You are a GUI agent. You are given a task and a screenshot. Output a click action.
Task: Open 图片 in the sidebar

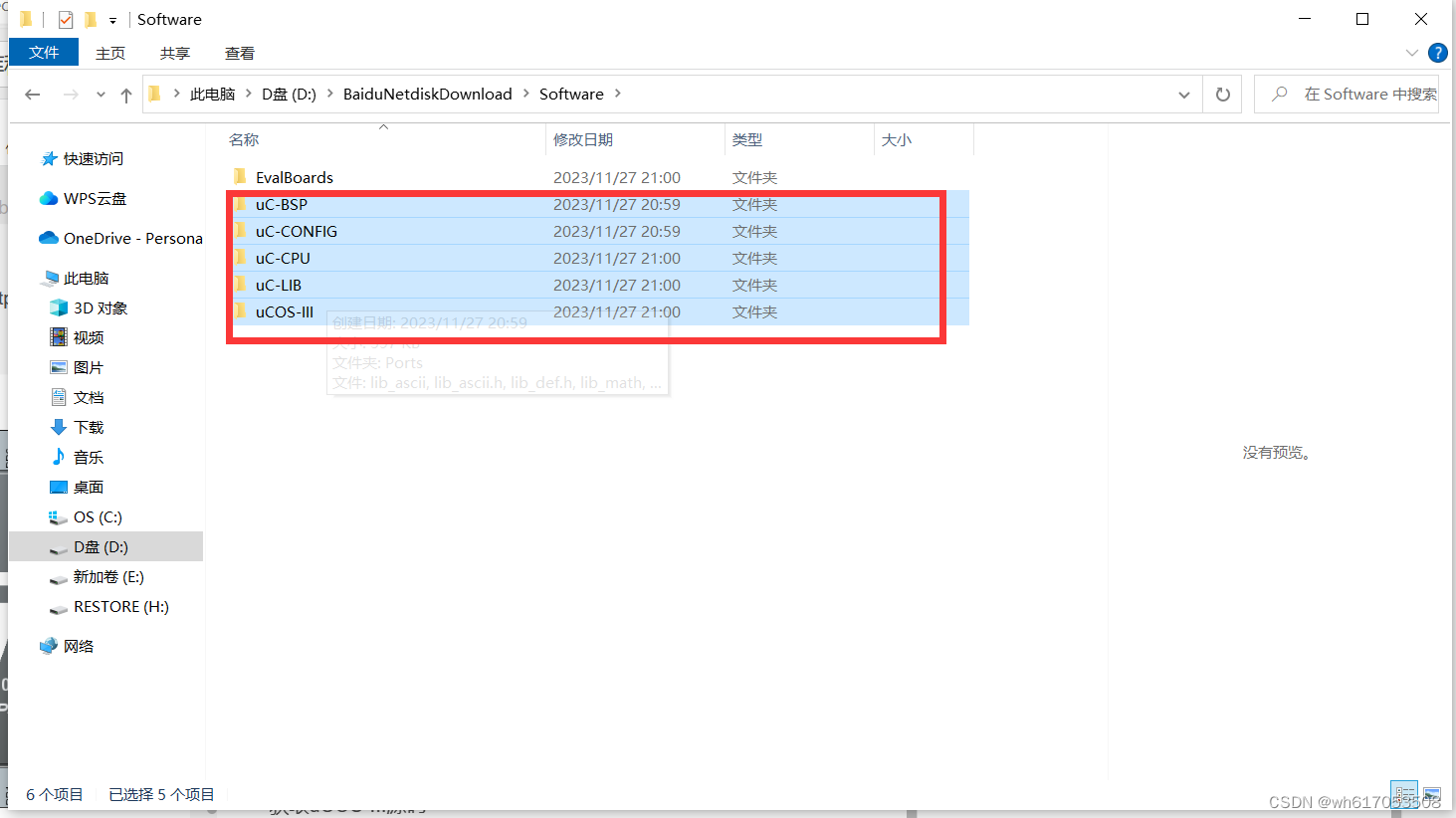pyautogui.click(x=89, y=367)
